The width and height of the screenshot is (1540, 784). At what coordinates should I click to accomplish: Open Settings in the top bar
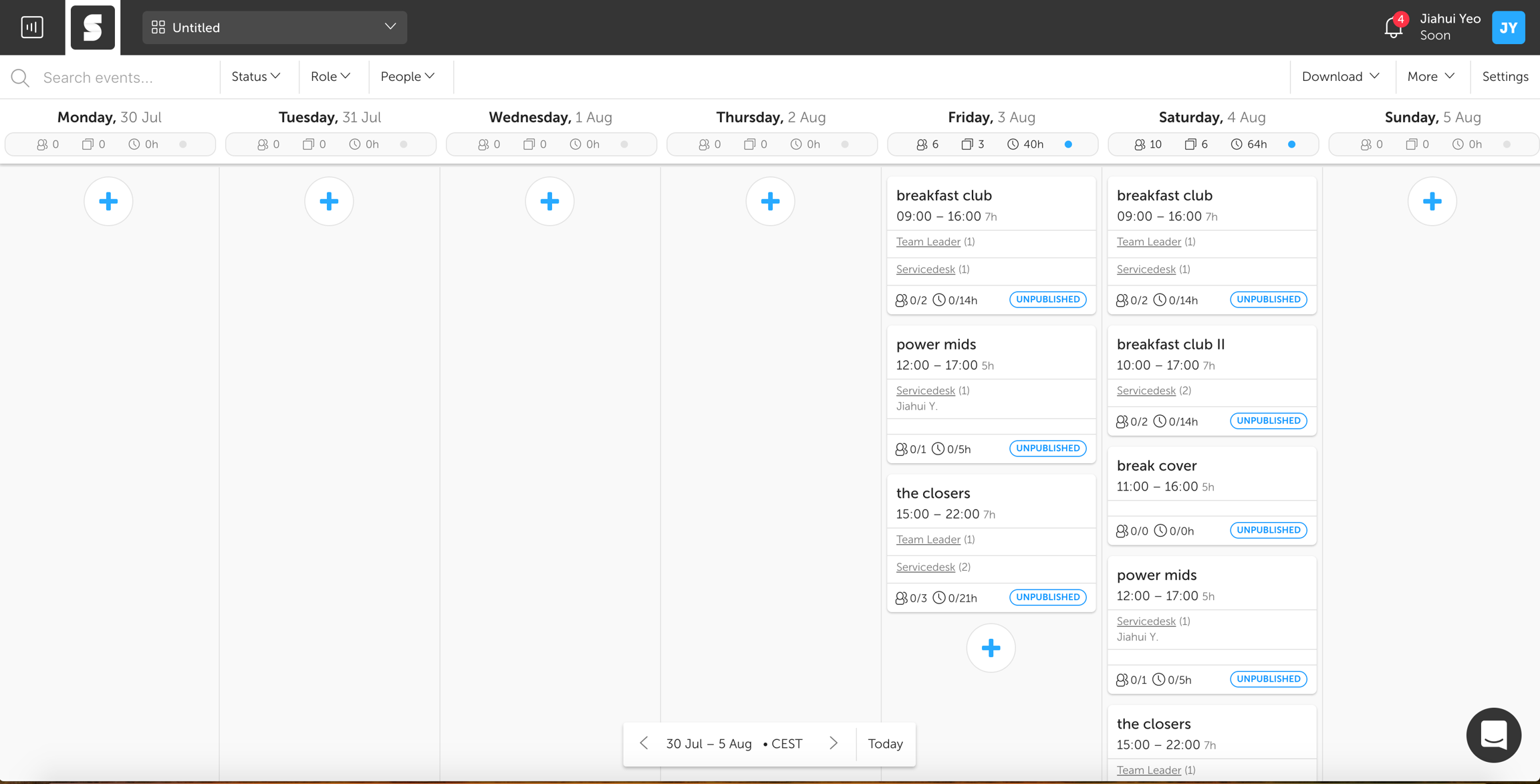[1505, 77]
